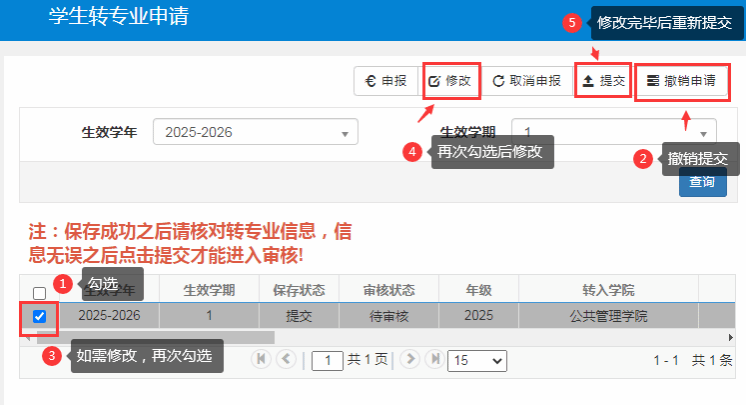The width and height of the screenshot is (746, 405).
Task: Toggle the select-all checkbox in table header
Action: [39, 293]
